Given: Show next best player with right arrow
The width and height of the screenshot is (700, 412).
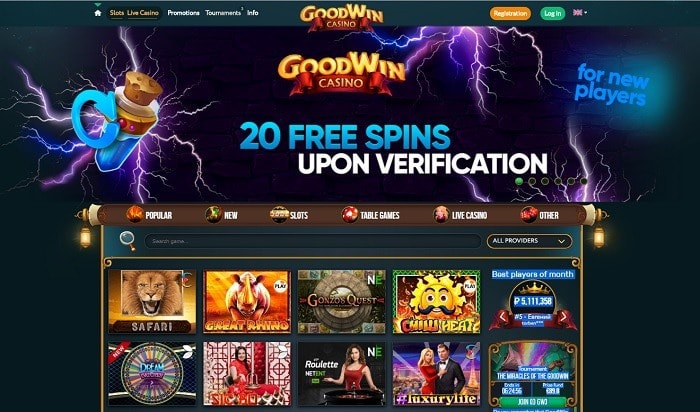Looking at the screenshot, I should [x=563, y=317].
